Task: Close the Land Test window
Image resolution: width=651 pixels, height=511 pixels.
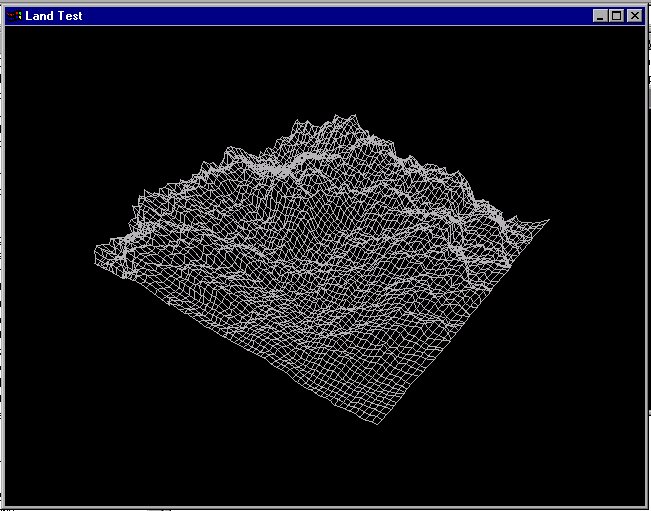Action: (x=634, y=16)
